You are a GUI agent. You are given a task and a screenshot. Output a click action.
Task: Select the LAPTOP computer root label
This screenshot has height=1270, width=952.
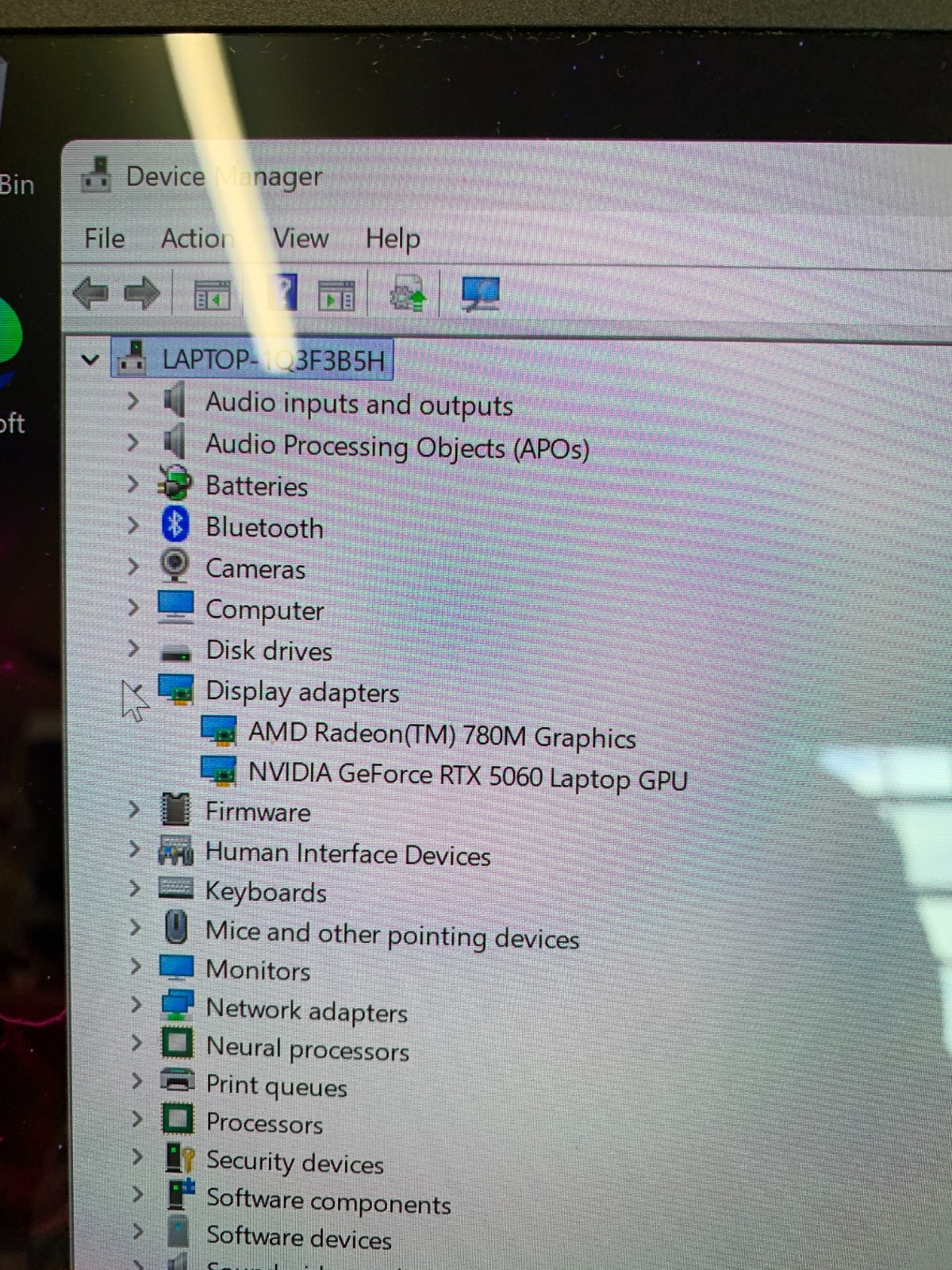(x=274, y=360)
